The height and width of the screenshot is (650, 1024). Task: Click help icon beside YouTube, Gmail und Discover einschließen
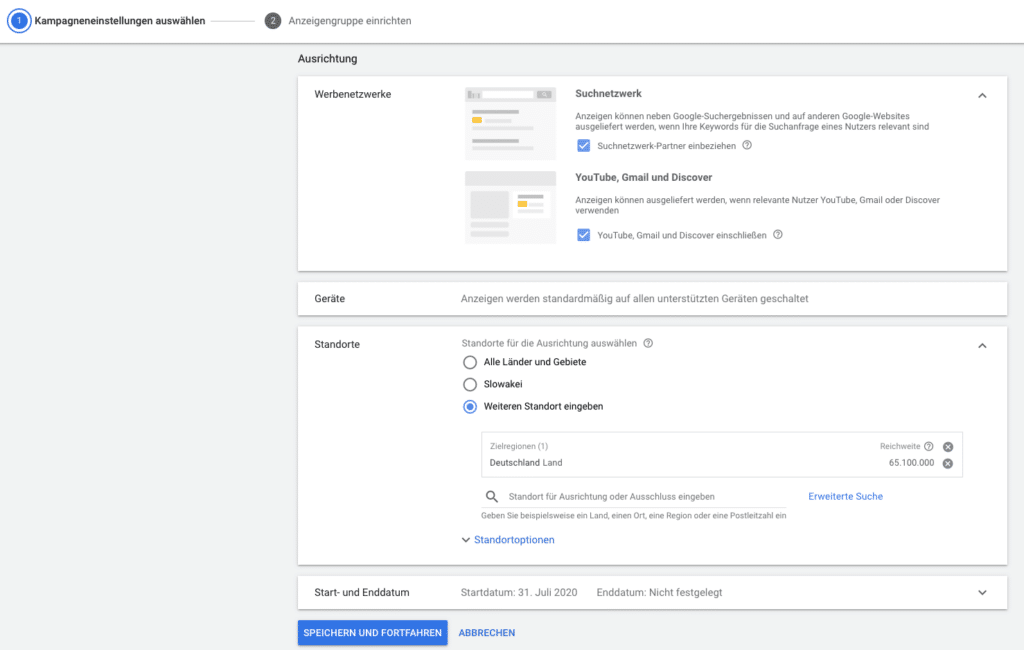click(x=778, y=235)
